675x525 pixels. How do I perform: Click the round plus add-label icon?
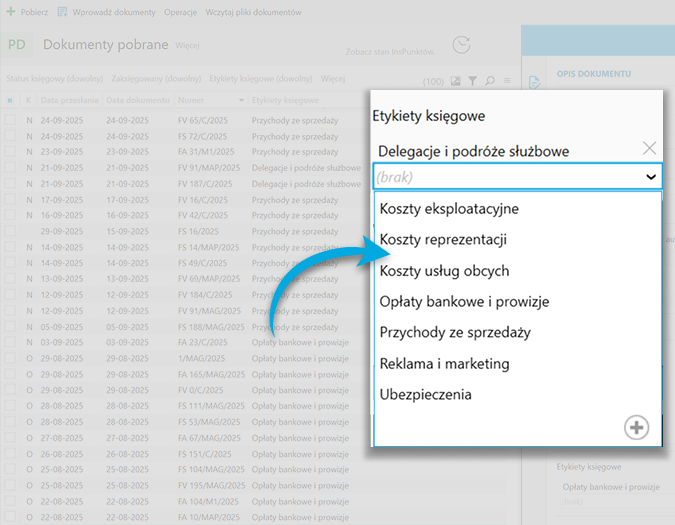tap(636, 428)
